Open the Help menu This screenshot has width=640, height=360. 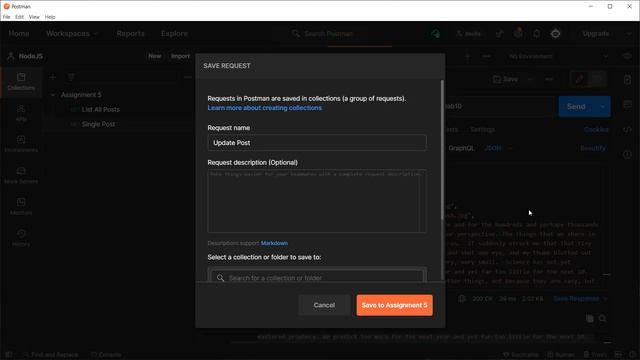click(x=50, y=17)
